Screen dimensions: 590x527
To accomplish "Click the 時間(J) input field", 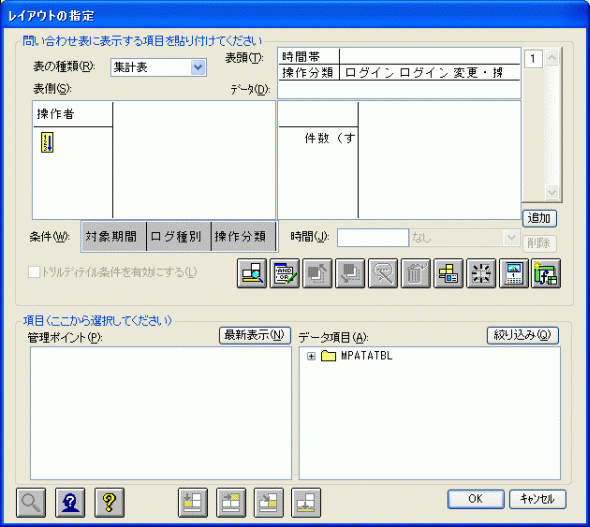I will (x=373, y=238).
